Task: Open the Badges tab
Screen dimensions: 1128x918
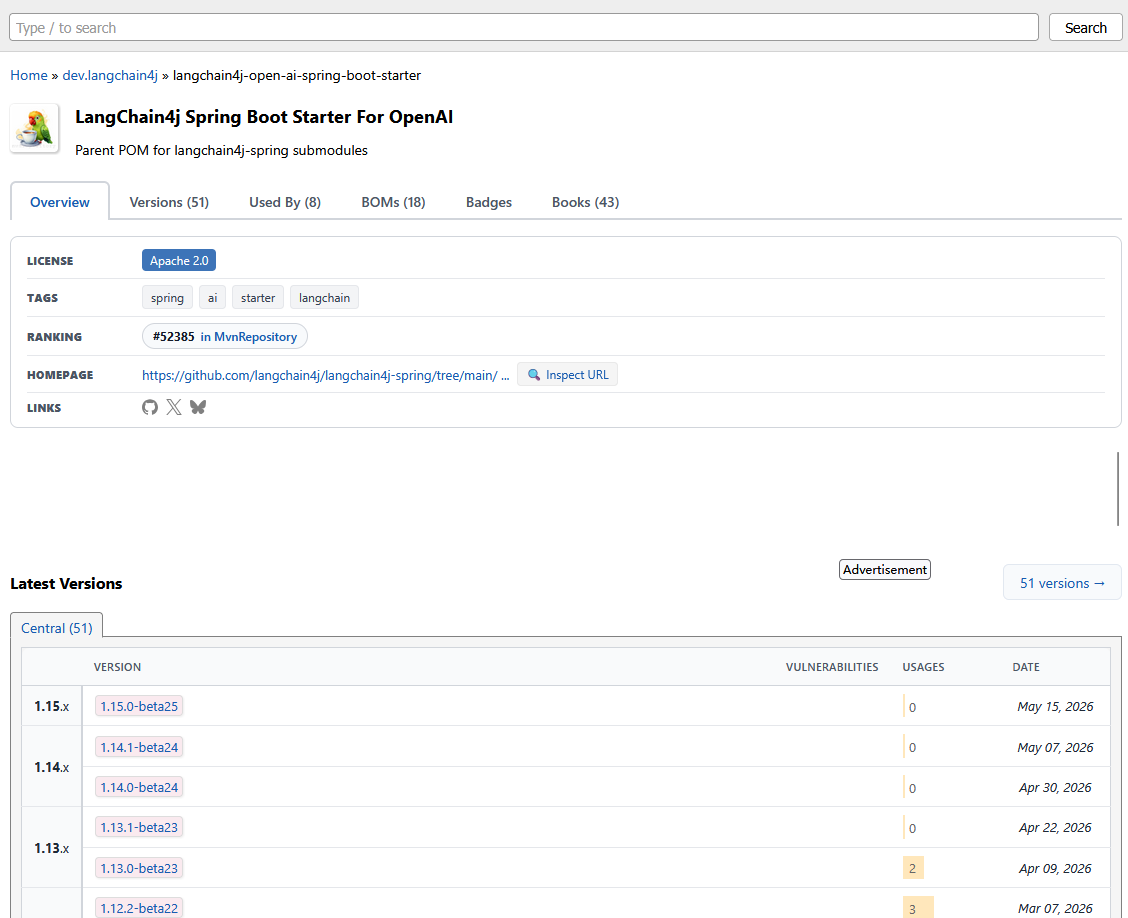Action: (488, 202)
